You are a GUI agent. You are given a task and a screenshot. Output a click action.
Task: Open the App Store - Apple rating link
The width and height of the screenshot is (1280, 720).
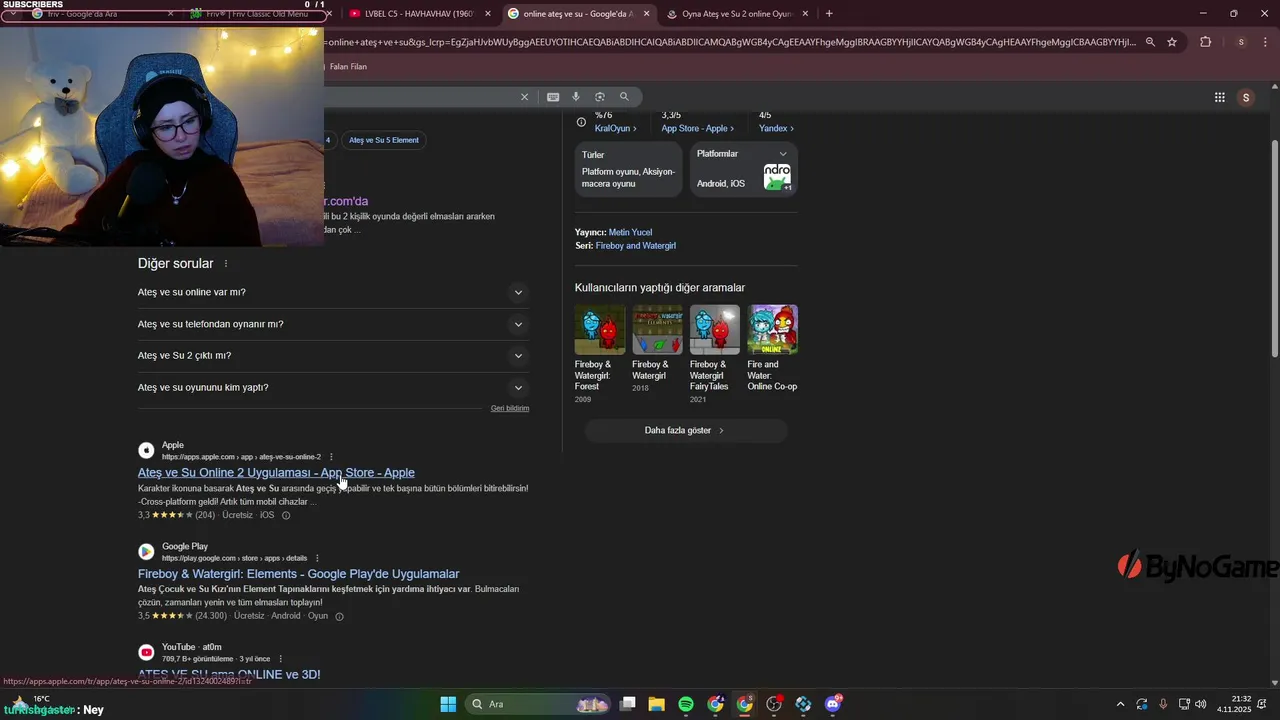pos(698,129)
